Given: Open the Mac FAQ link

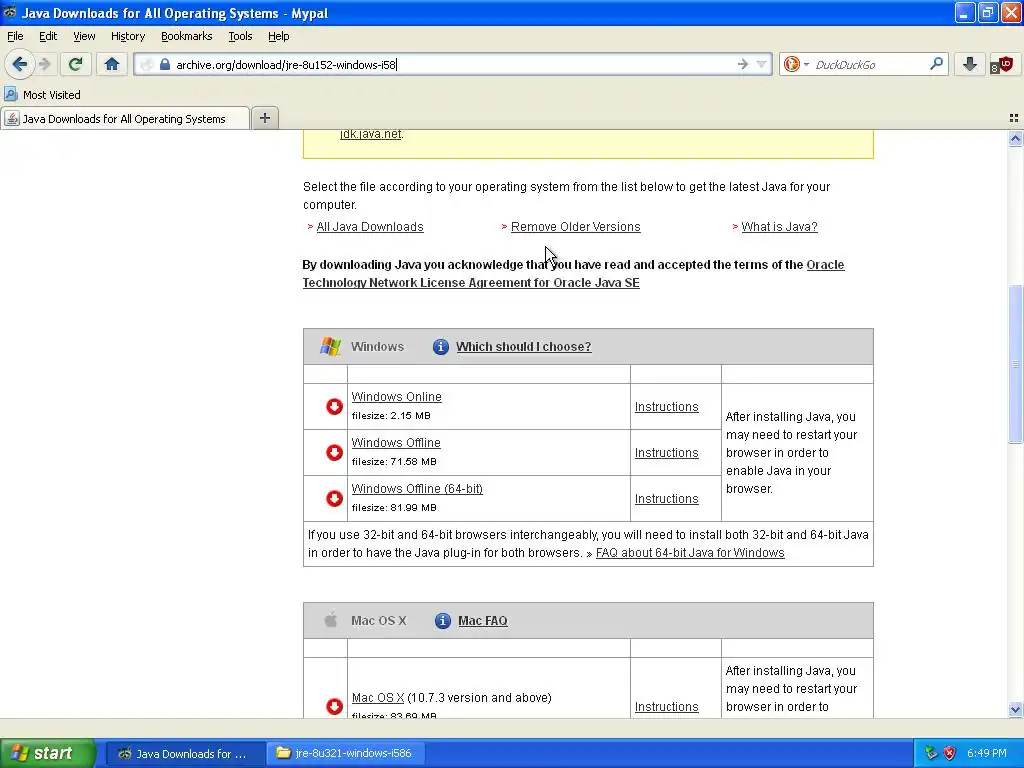Looking at the screenshot, I should (x=483, y=620).
